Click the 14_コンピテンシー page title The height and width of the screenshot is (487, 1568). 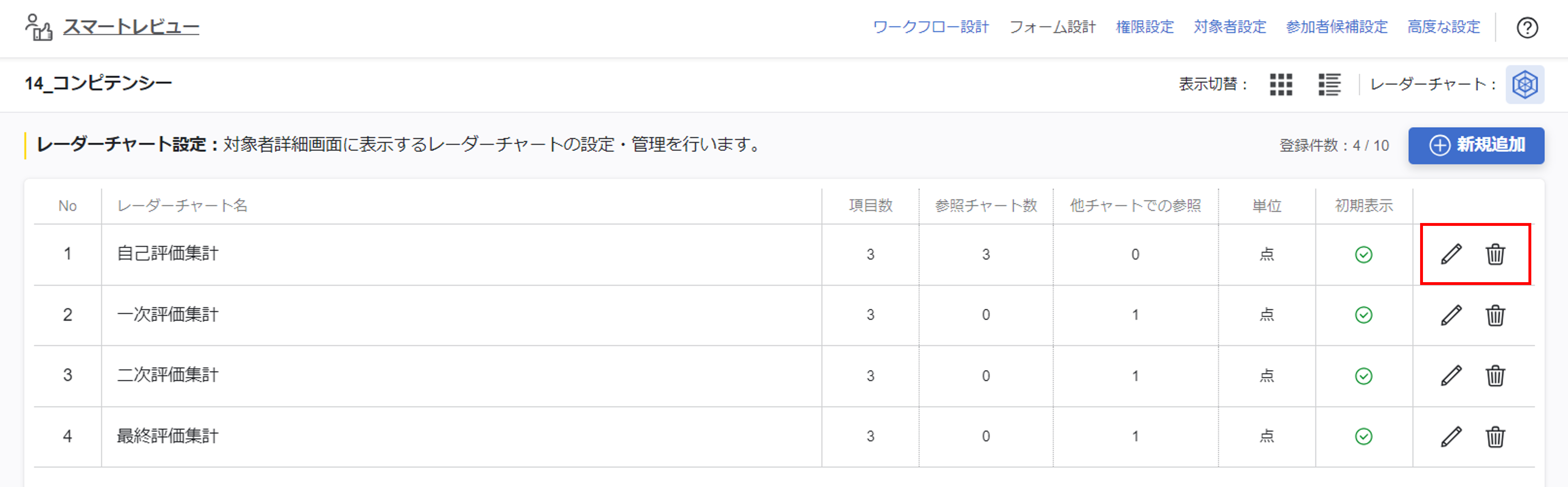98,83
